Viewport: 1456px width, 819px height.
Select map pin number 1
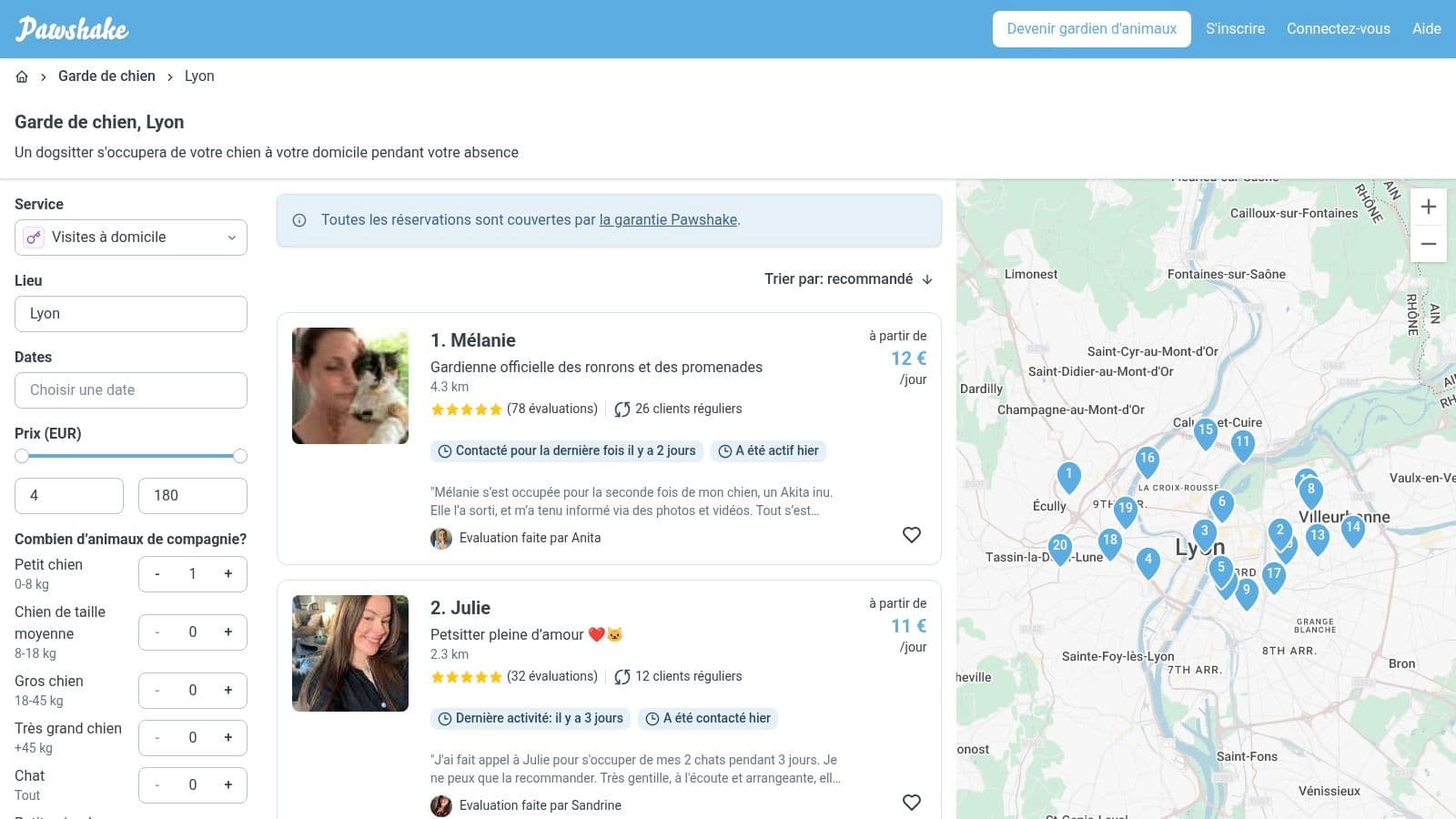pos(1069,475)
